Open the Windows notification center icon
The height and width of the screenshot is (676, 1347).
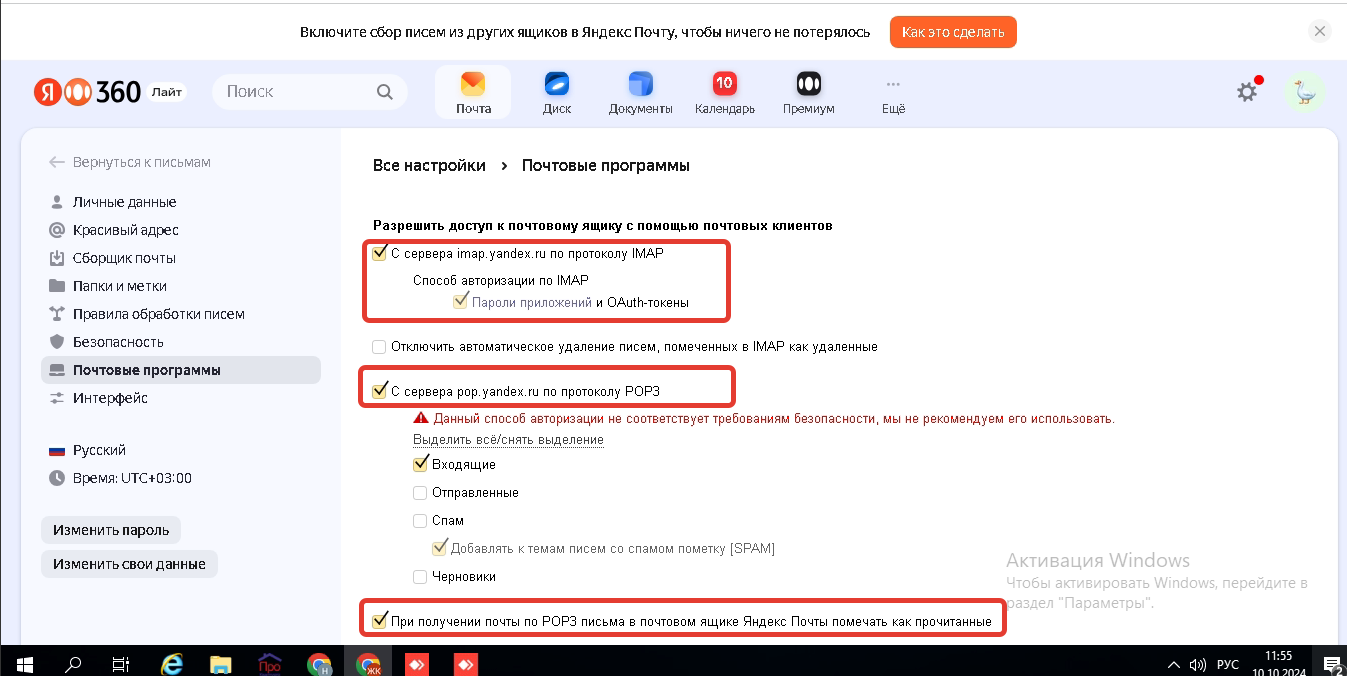point(1332,663)
